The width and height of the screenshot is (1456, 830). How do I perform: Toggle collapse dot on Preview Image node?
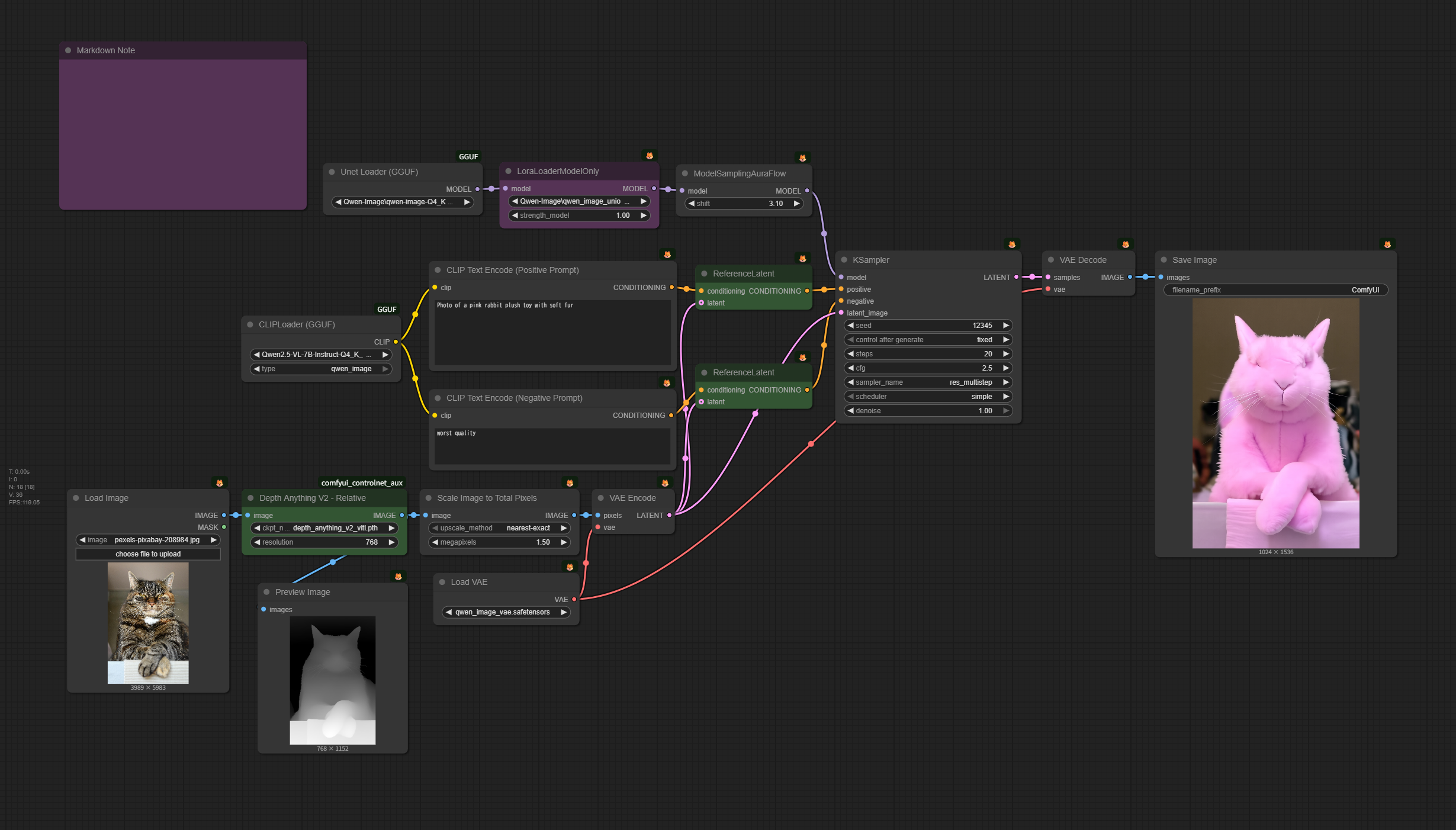(266, 592)
